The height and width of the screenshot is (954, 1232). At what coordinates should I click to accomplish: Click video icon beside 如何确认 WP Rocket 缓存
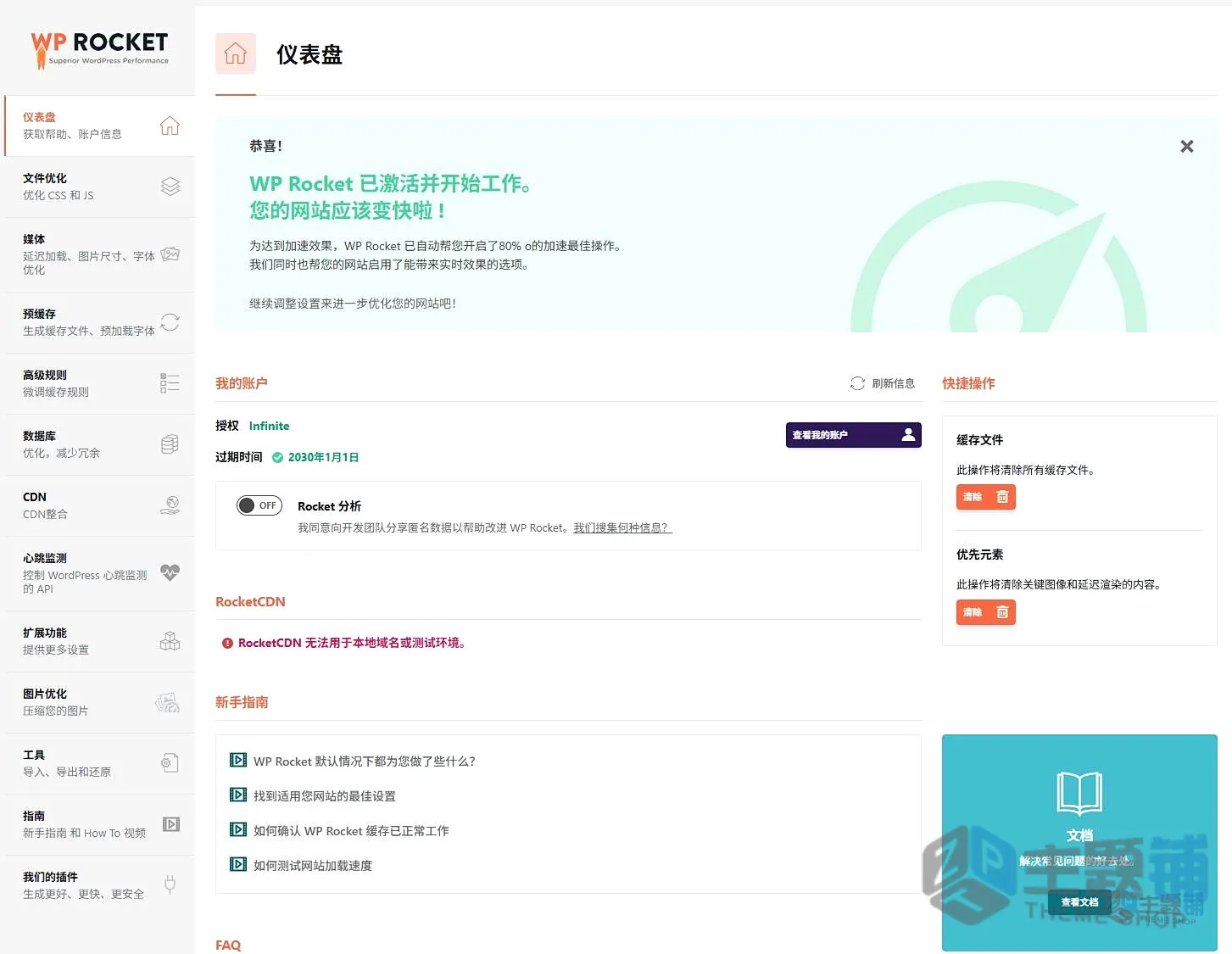pos(238,829)
